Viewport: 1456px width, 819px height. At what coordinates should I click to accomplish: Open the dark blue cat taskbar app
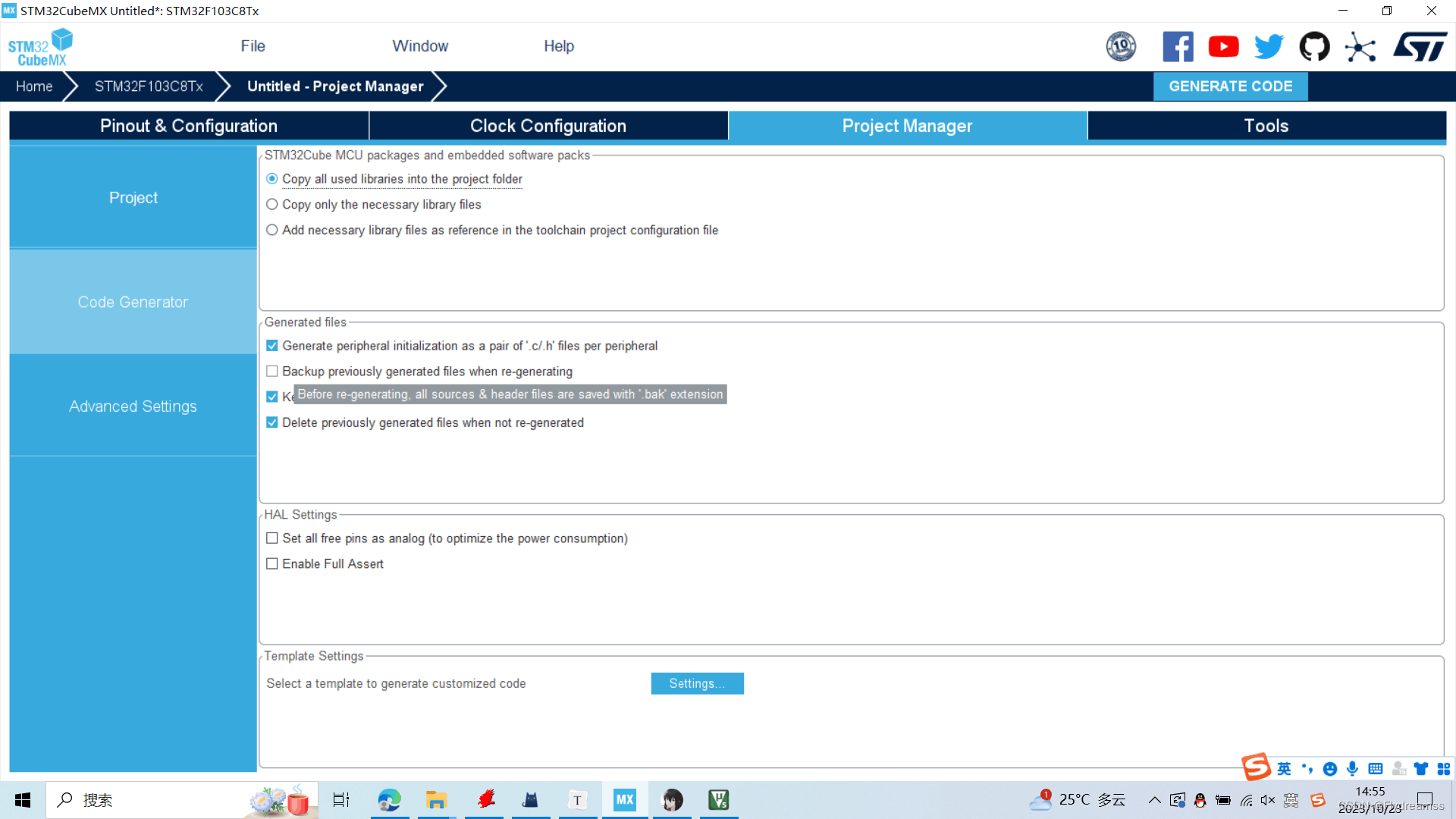531,799
